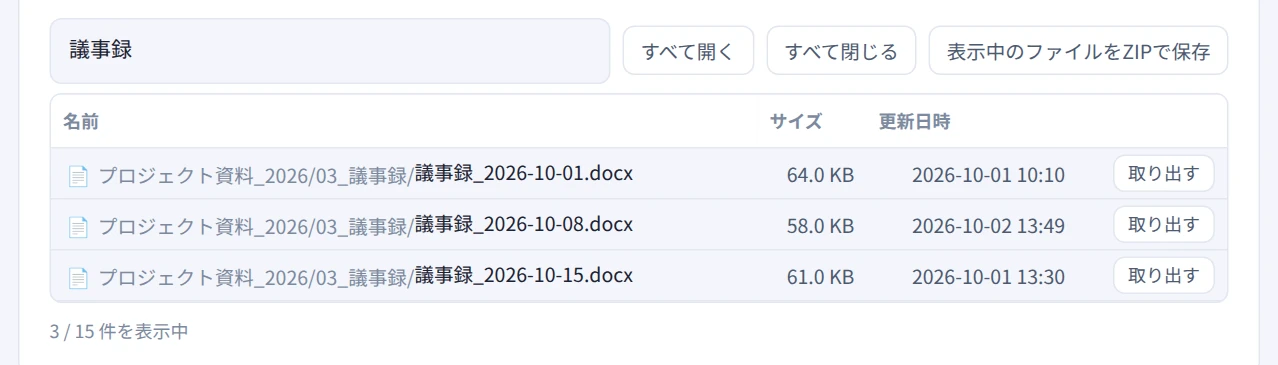Save shown files with 表示中のファイルをZIPで保存
The image size is (1278, 365).
(1078, 51)
